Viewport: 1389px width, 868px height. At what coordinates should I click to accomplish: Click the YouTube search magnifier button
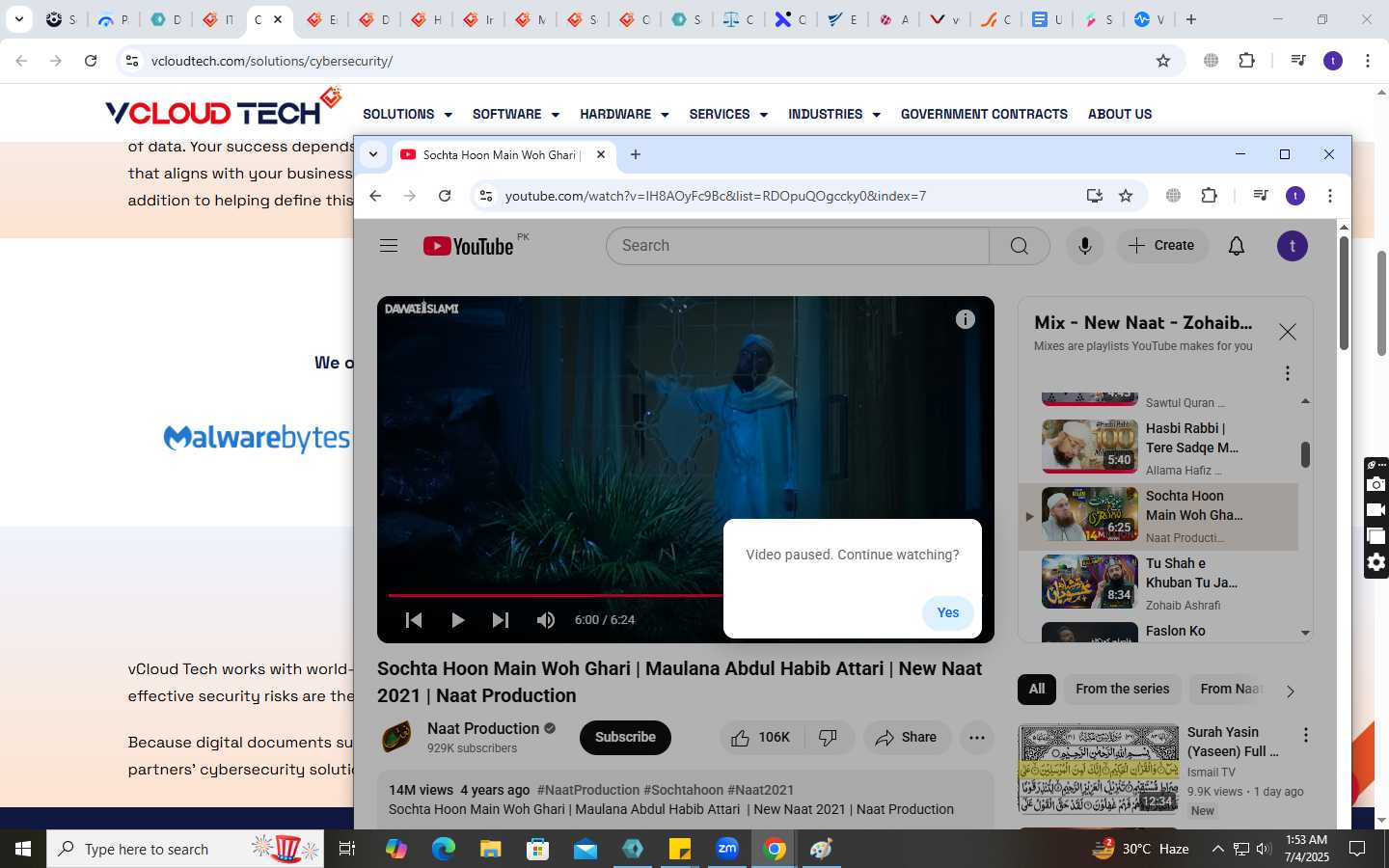1020,246
